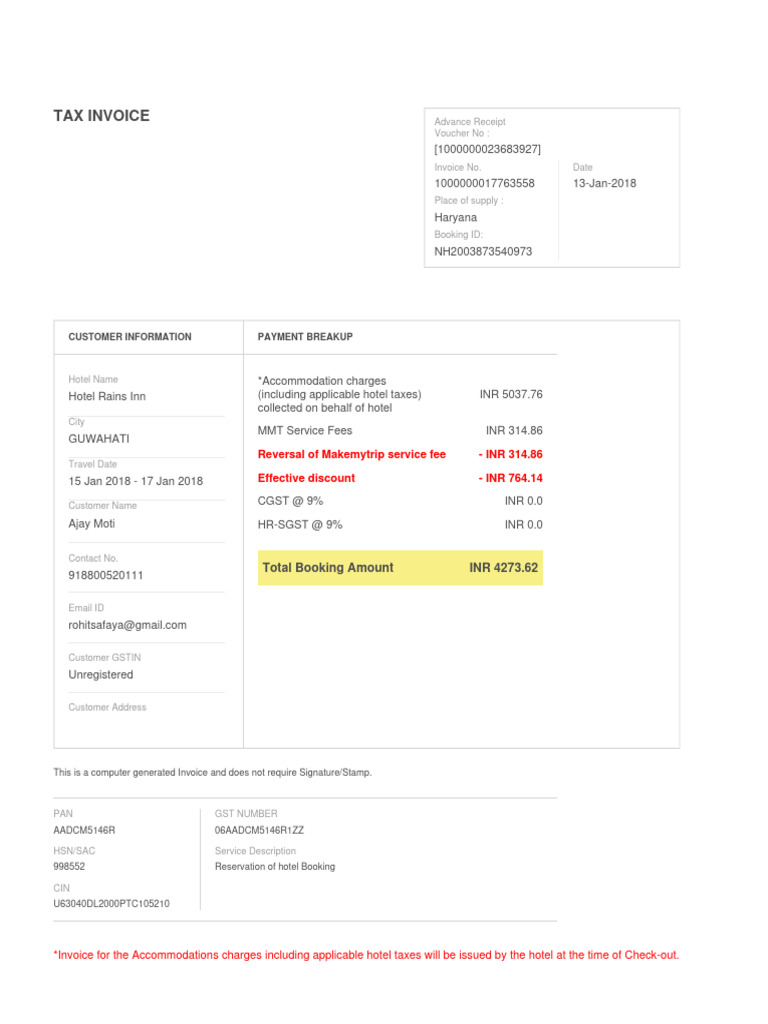The height and width of the screenshot is (1024, 768).
Task: Click the TAX INVOICE heading
Action: pyautogui.click(x=101, y=116)
